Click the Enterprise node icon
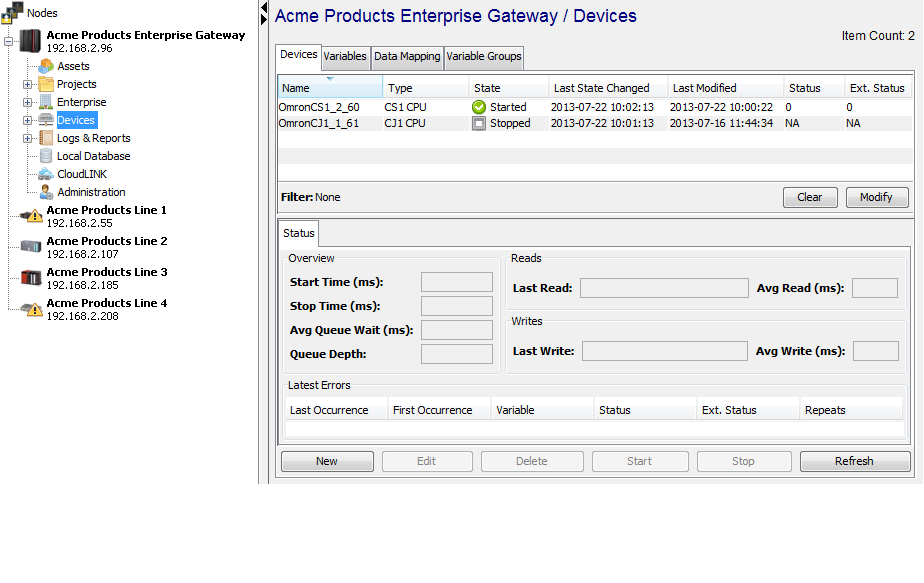Image resolution: width=924 pixels, height=583 pixels. point(46,101)
